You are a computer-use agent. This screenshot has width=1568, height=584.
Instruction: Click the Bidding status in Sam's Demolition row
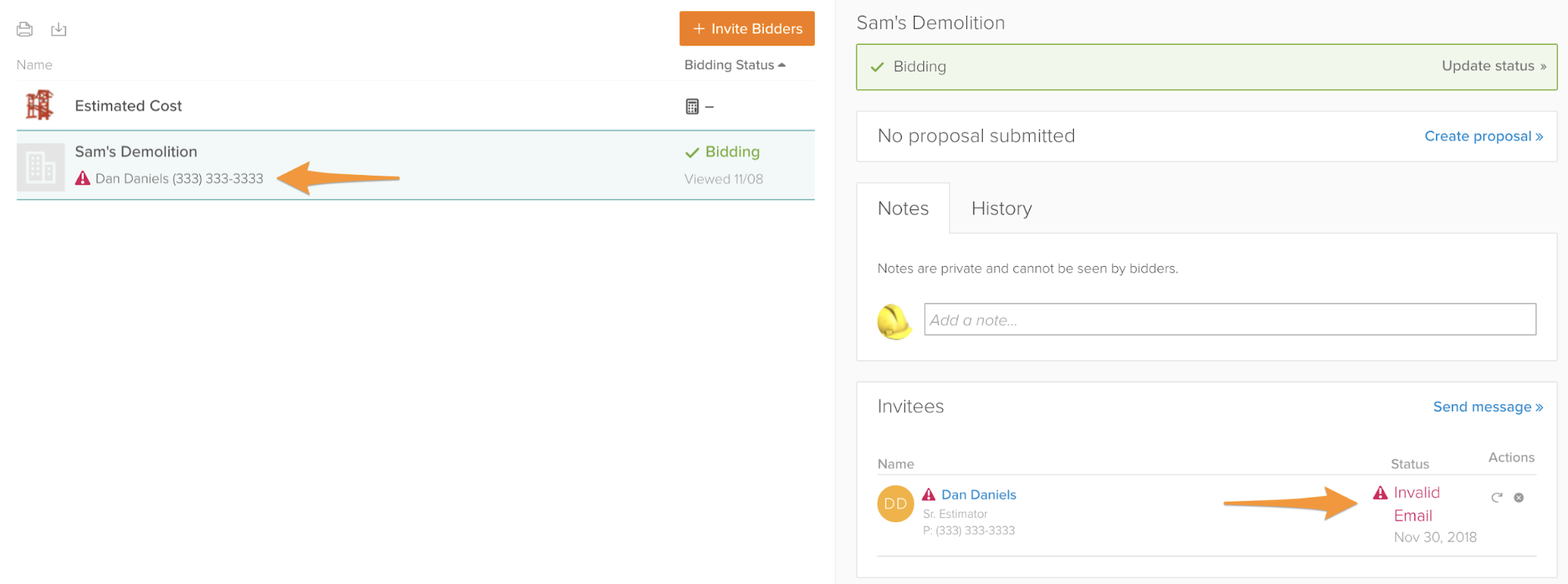pyautogui.click(x=731, y=152)
